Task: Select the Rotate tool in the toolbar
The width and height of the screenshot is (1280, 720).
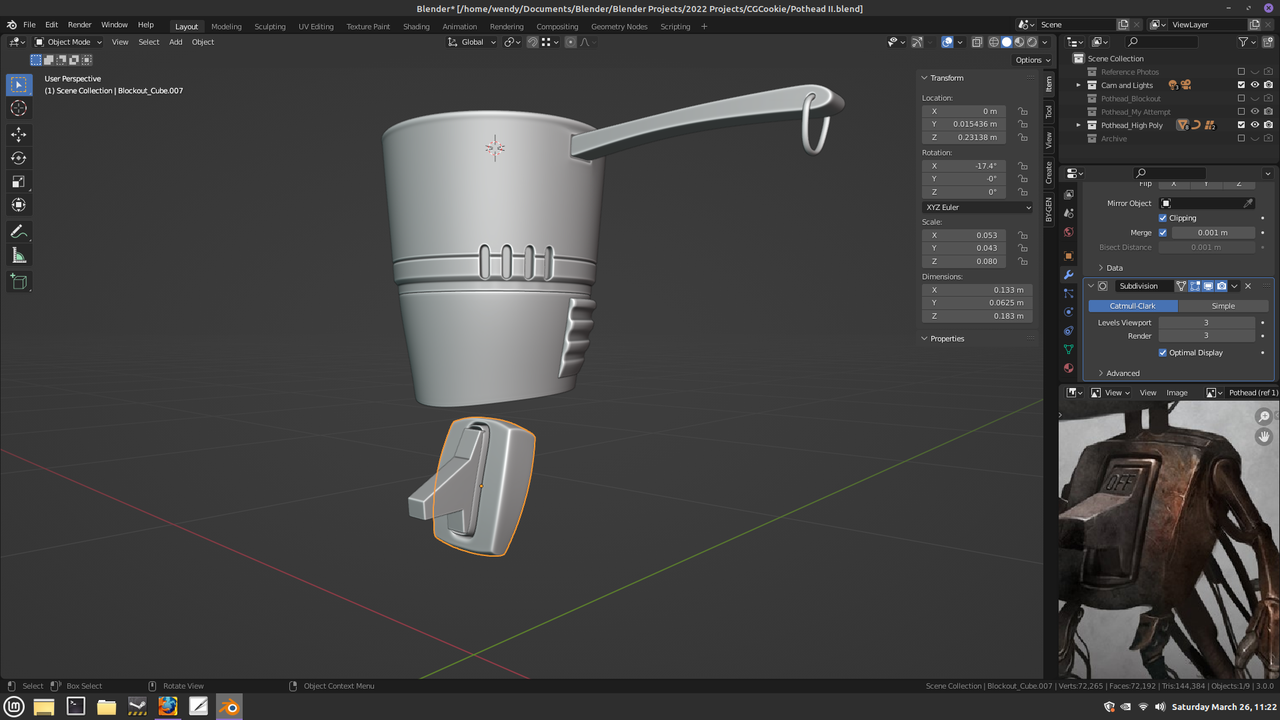Action: tap(19, 158)
